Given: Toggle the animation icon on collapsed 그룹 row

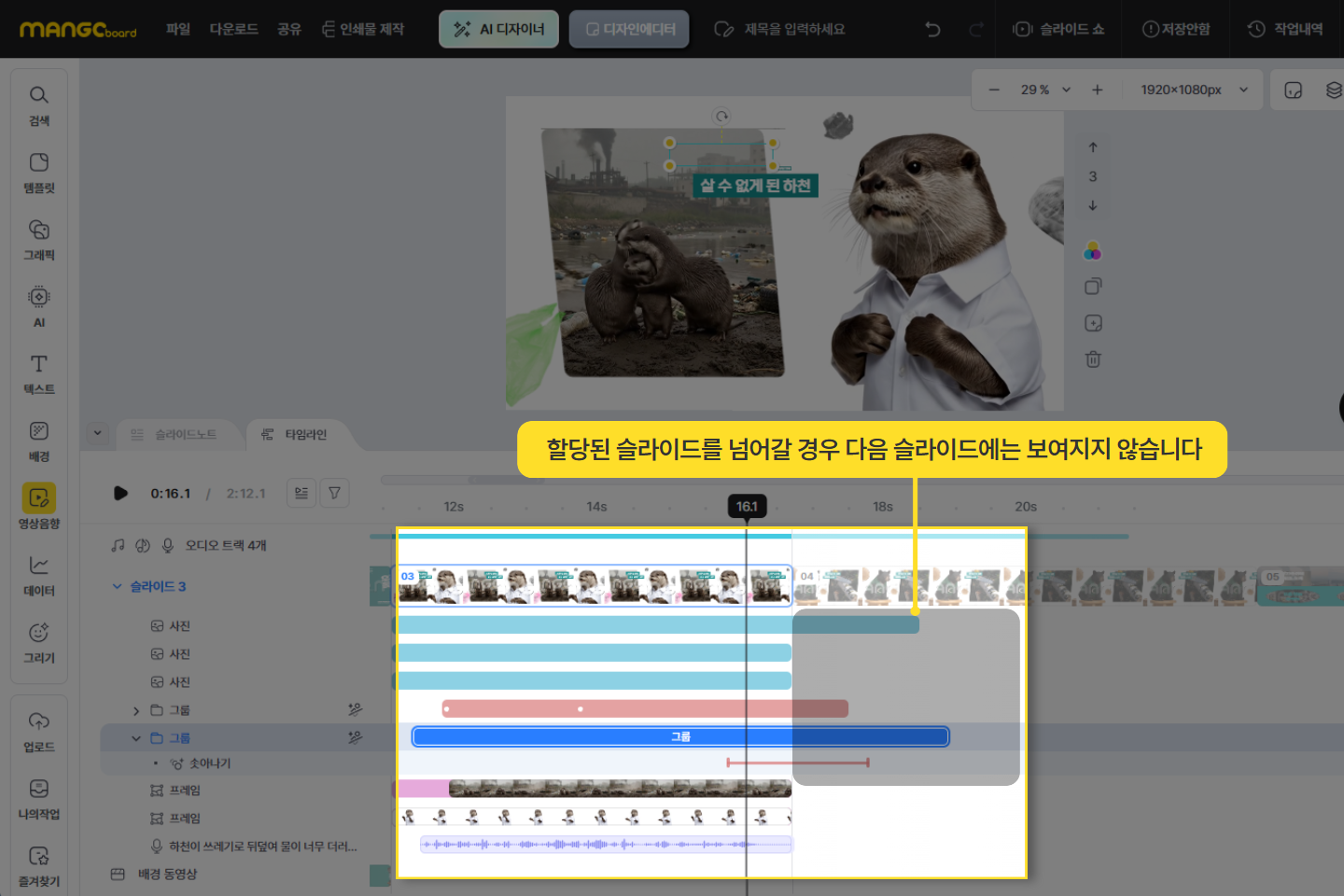Looking at the screenshot, I should pos(355,710).
